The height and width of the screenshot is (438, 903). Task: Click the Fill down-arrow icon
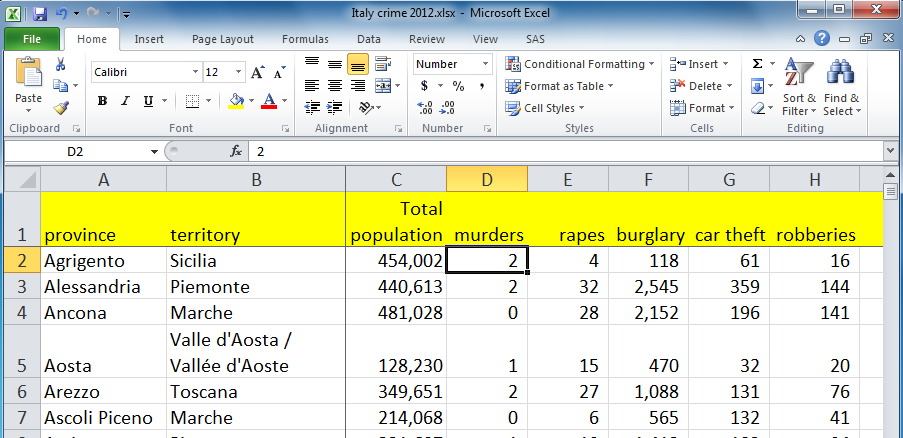tap(758, 86)
